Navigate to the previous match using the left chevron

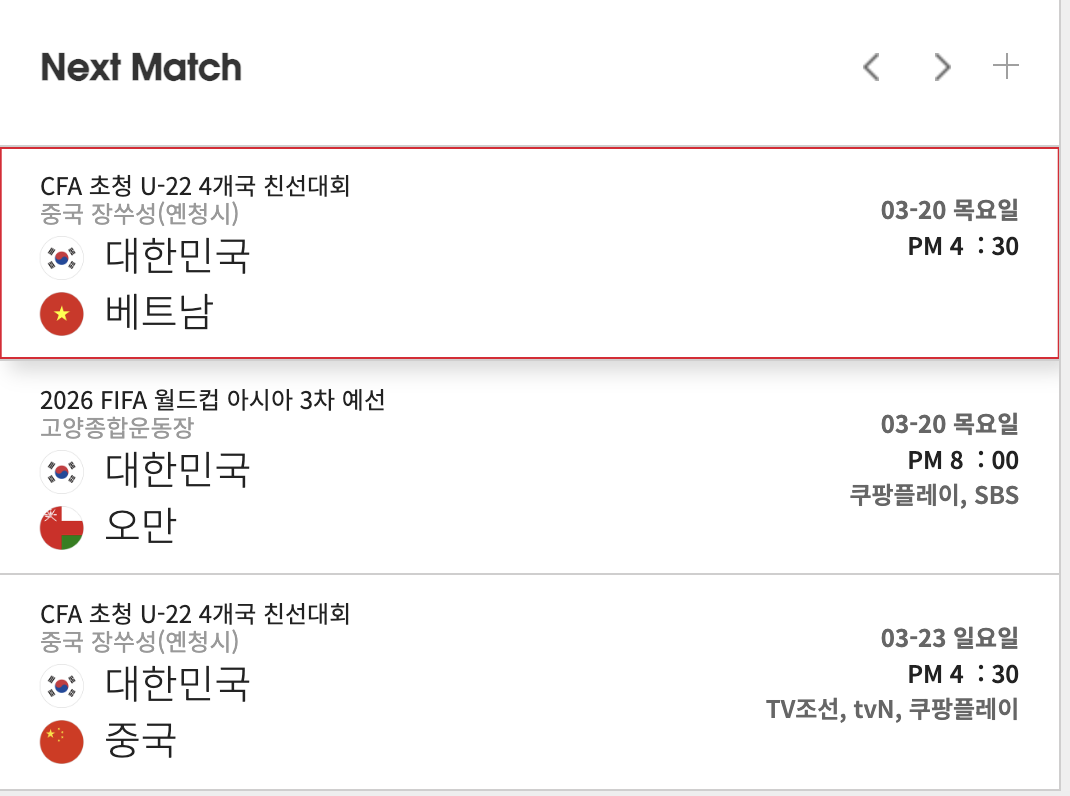point(869,67)
